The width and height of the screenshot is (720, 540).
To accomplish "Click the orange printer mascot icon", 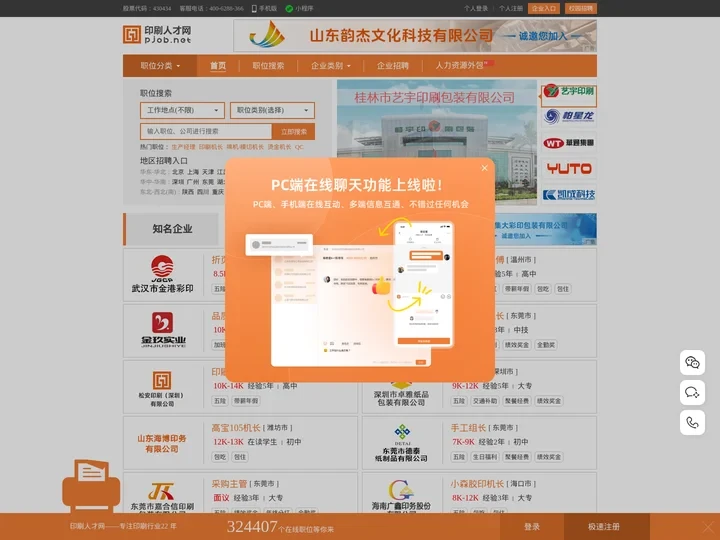I will tap(91, 486).
